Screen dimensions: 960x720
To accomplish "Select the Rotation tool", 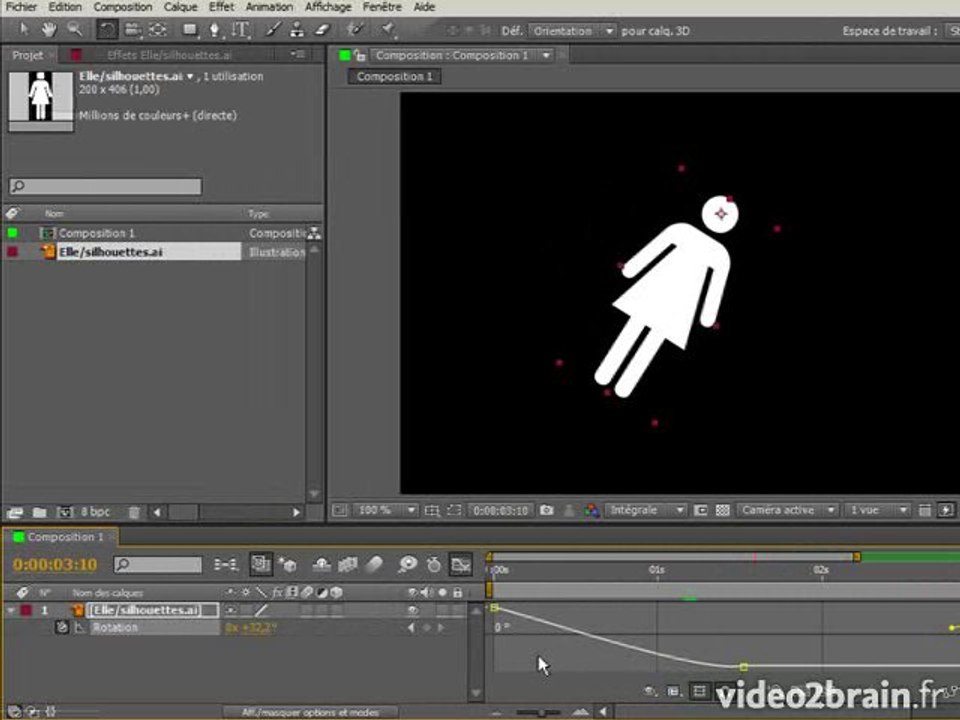I will click(107, 29).
